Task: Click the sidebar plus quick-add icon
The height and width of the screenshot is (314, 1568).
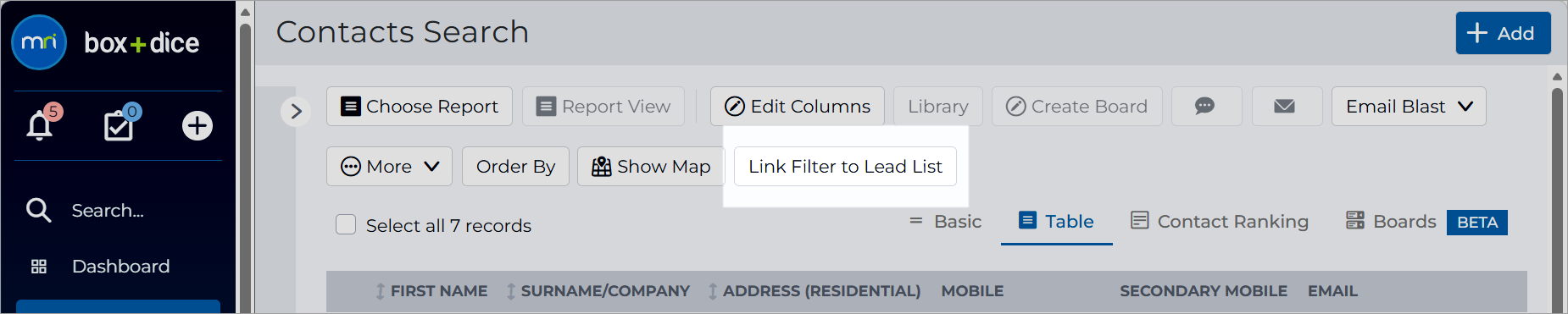Action: 197,125
